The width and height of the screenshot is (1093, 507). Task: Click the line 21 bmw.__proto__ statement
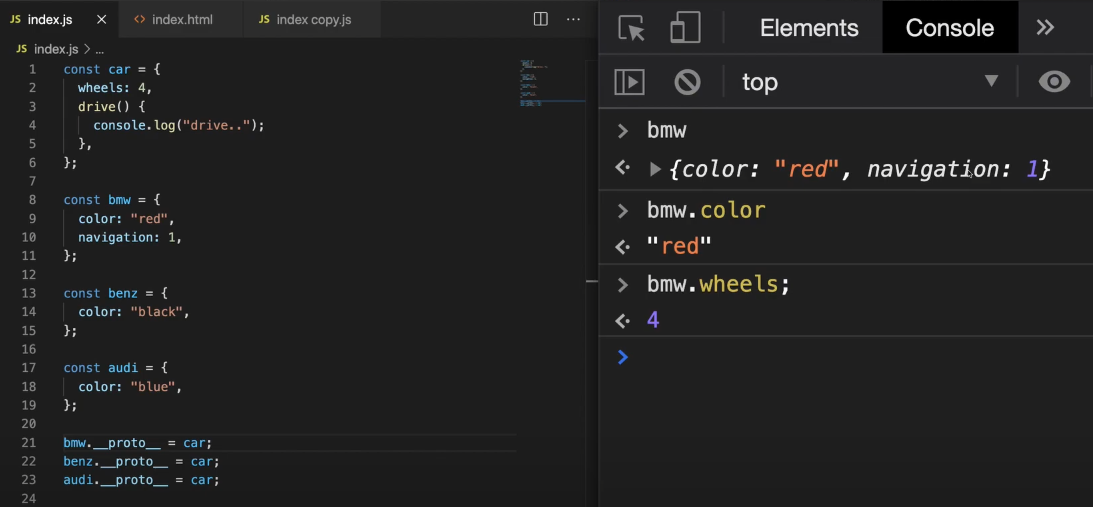[x=137, y=443]
